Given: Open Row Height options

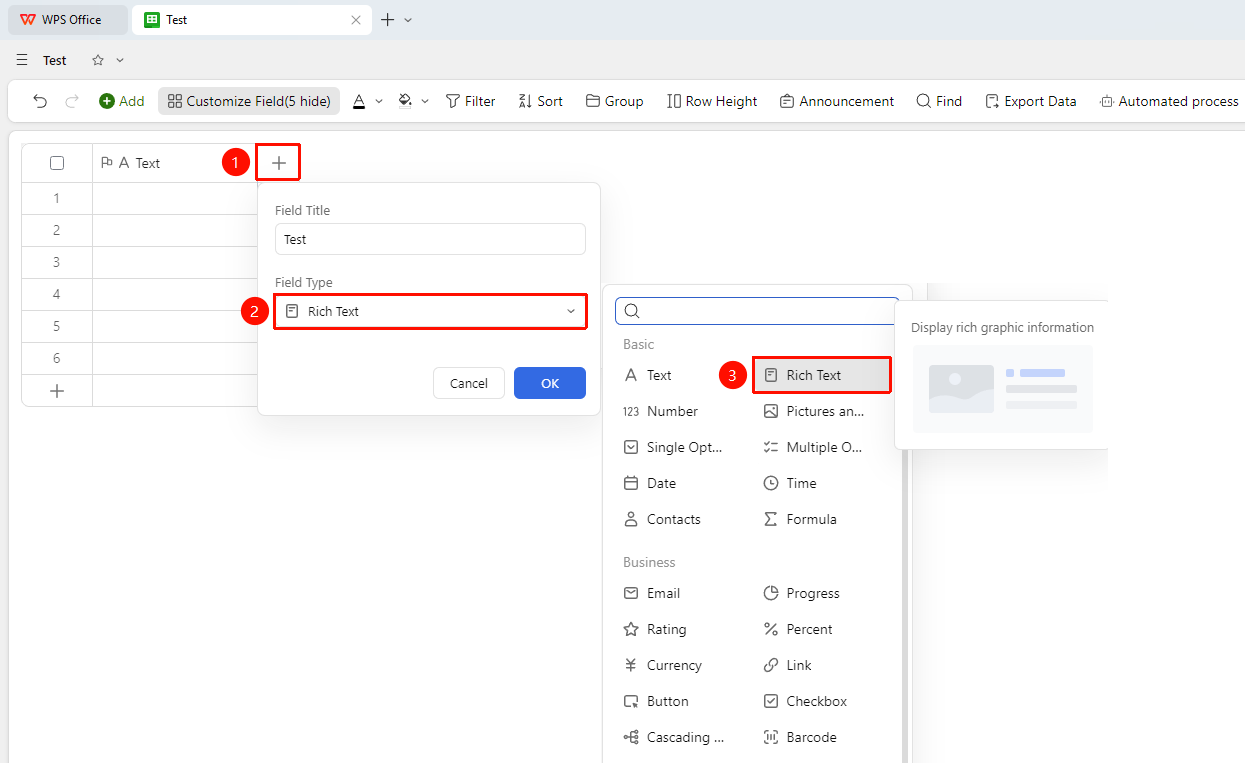Looking at the screenshot, I should (712, 101).
